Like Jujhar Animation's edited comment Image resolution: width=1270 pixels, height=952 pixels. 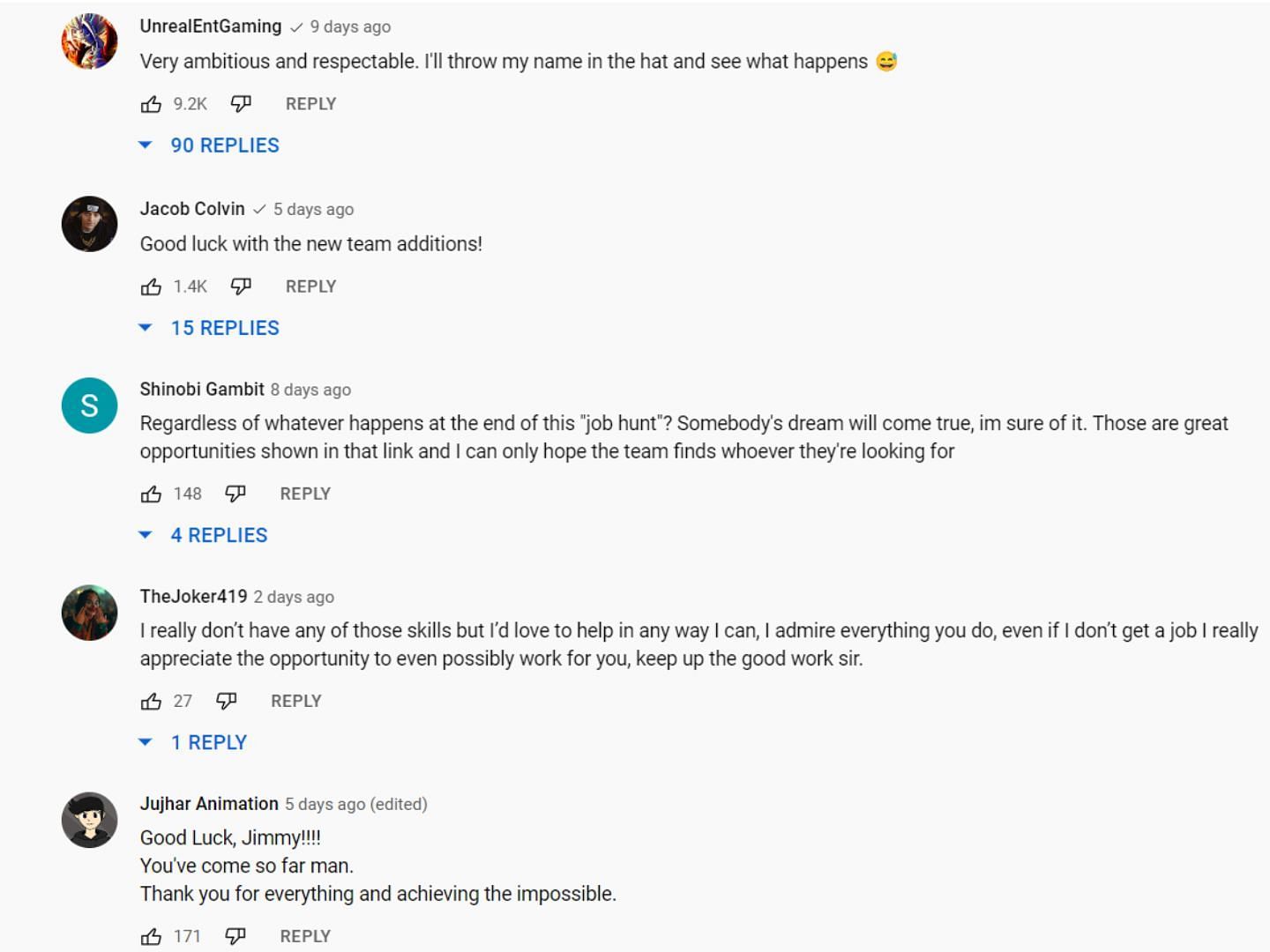(x=152, y=935)
